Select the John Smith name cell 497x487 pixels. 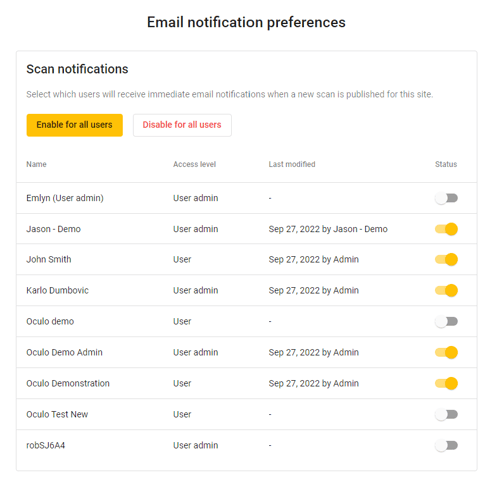pos(49,260)
